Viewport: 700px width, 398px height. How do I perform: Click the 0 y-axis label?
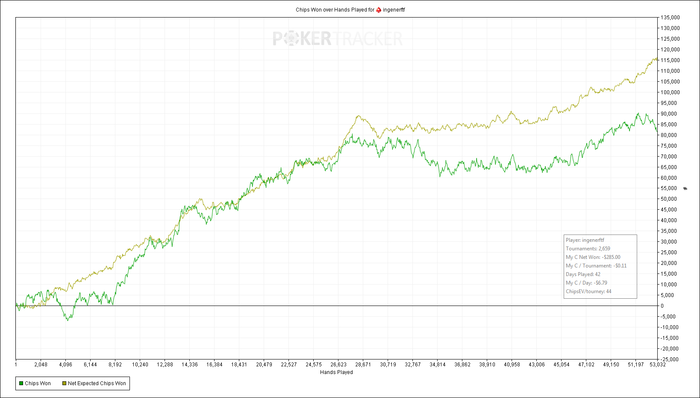coord(662,306)
